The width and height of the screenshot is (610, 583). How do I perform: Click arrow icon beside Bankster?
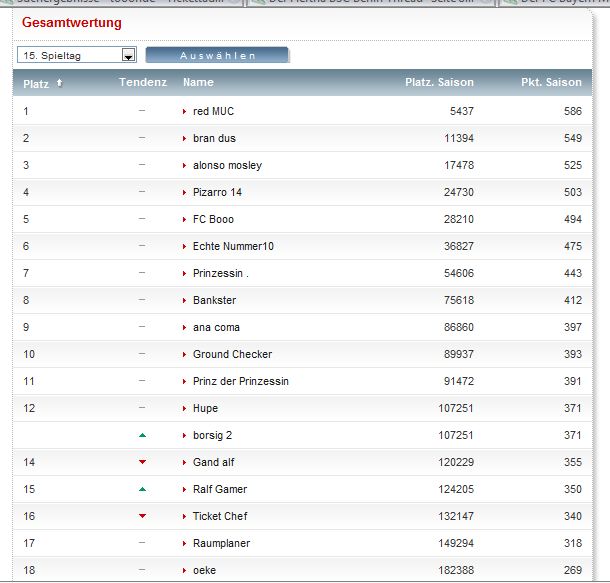pos(185,301)
